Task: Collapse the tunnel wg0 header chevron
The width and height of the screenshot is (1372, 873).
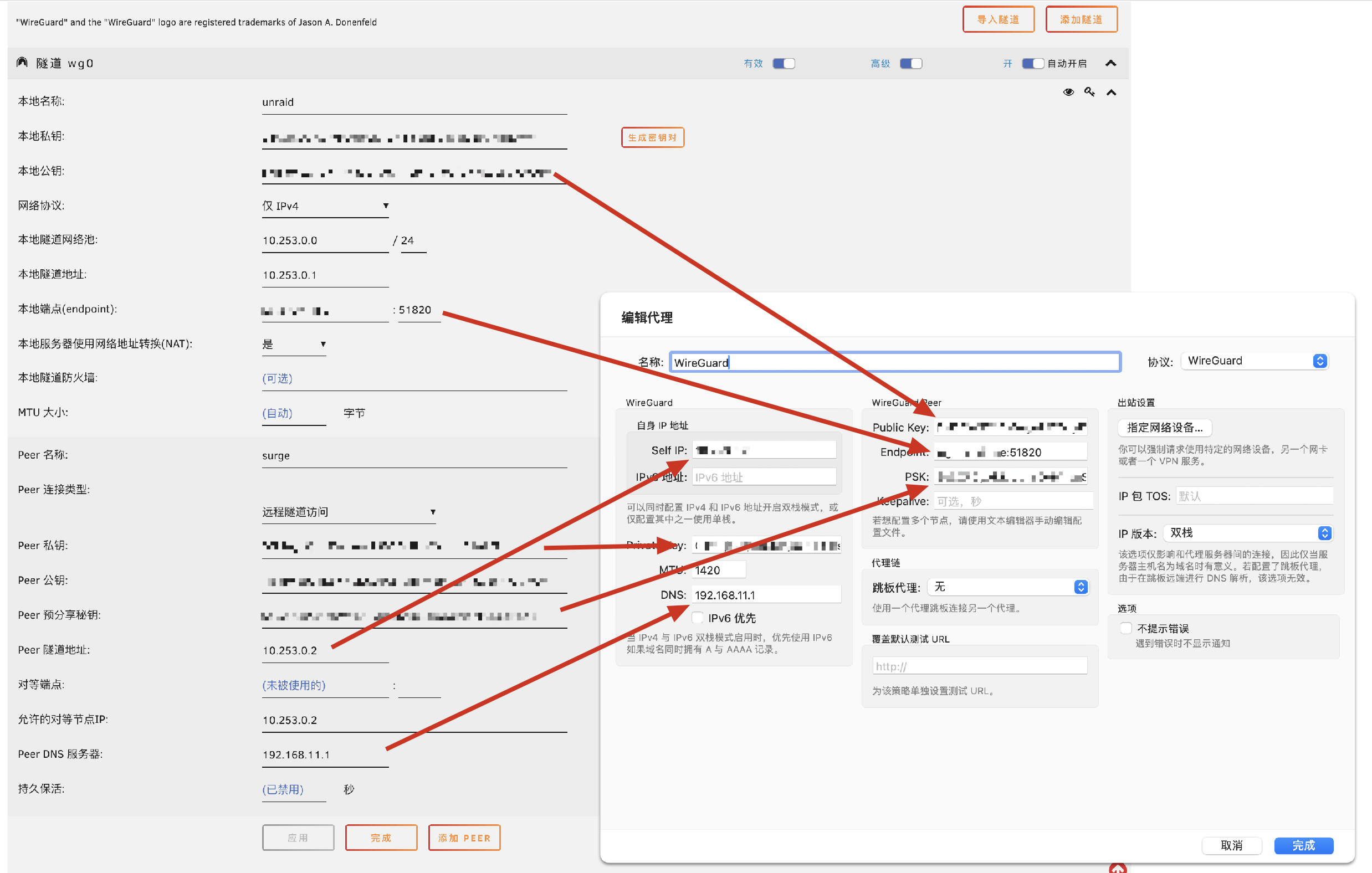Action: (x=1110, y=63)
